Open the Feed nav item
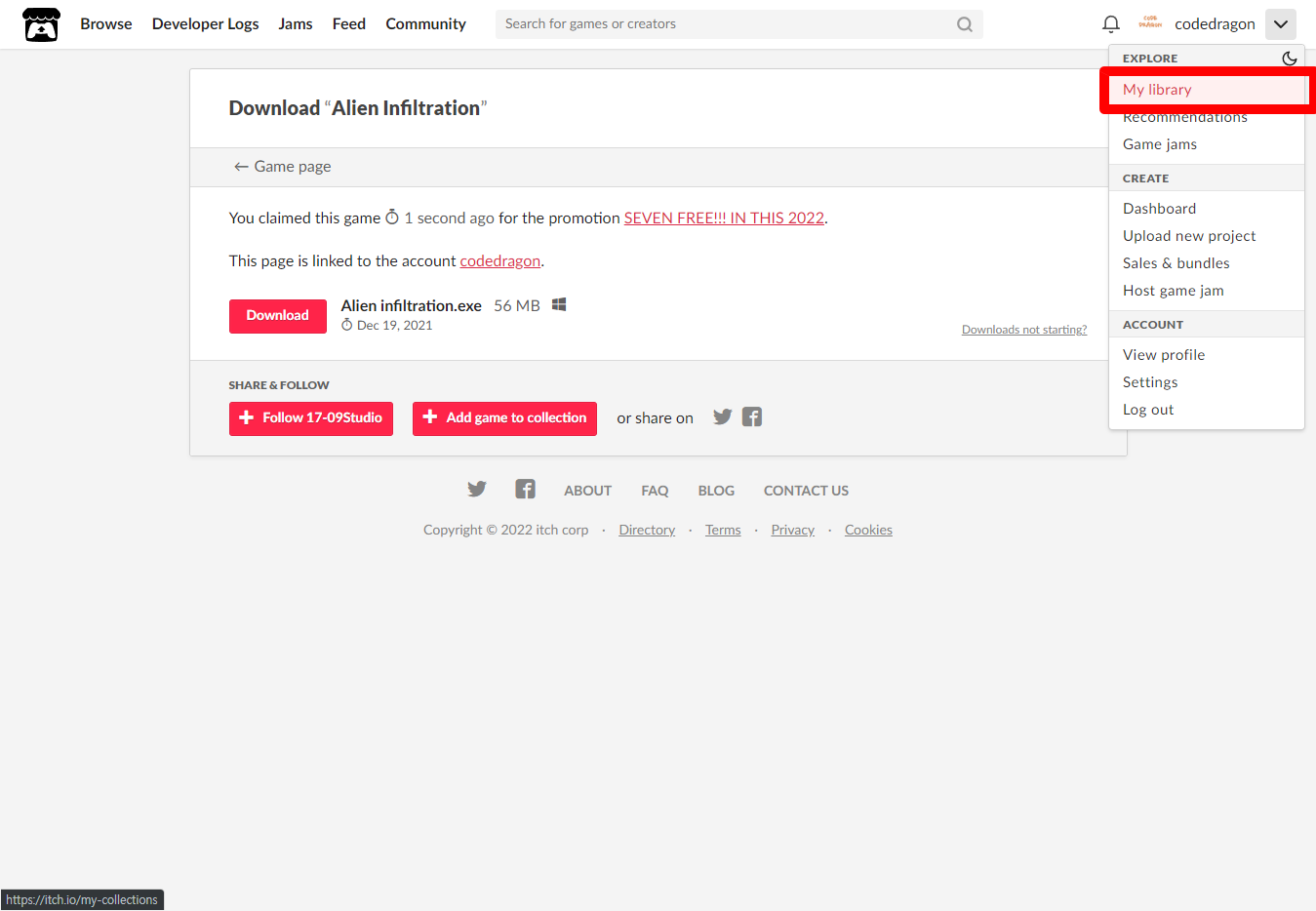The image size is (1316, 911). [x=349, y=24]
